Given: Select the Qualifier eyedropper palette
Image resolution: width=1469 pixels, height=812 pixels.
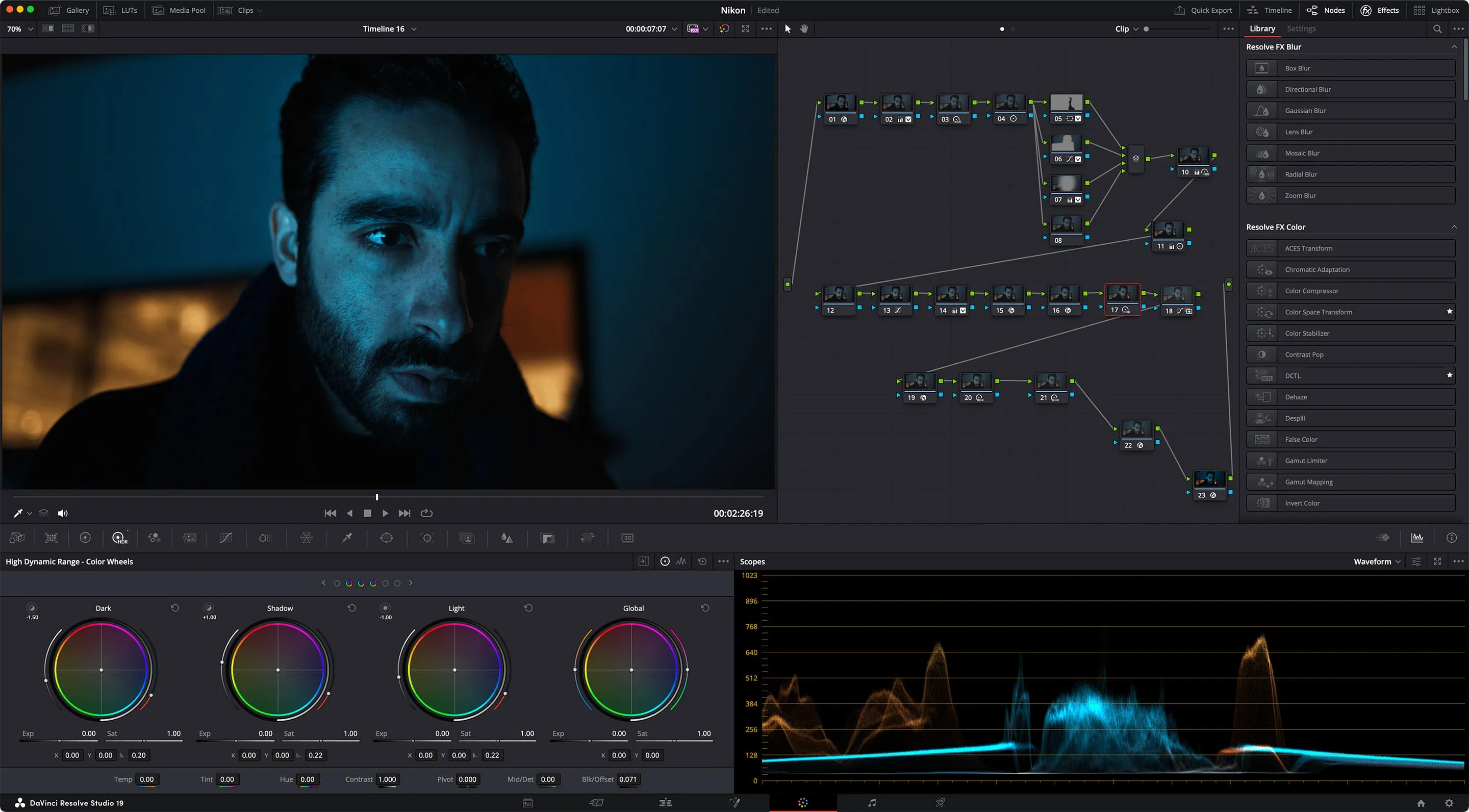Looking at the screenshot, I should (x=347, y=538).
